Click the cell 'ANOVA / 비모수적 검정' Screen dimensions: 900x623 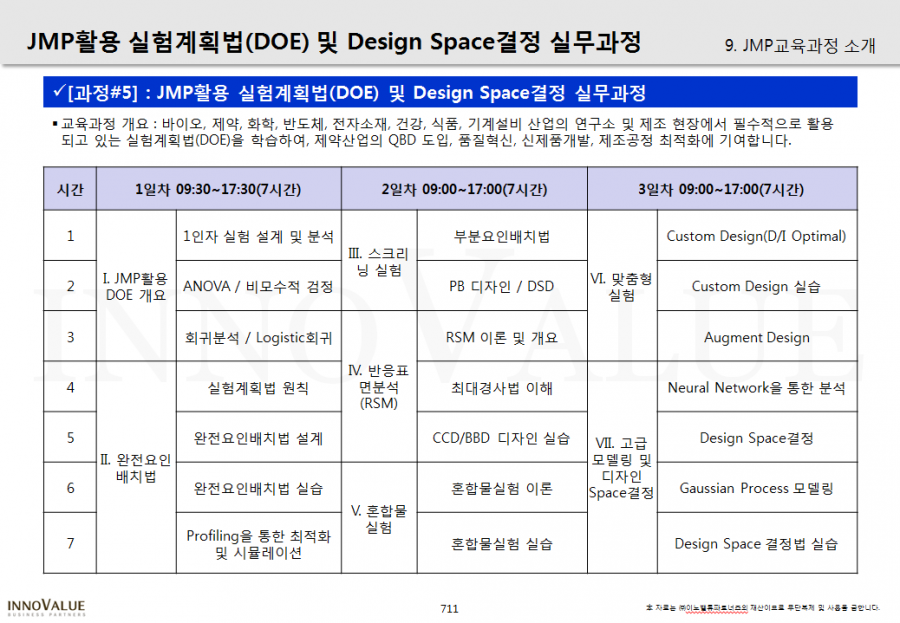click(258, 286)
